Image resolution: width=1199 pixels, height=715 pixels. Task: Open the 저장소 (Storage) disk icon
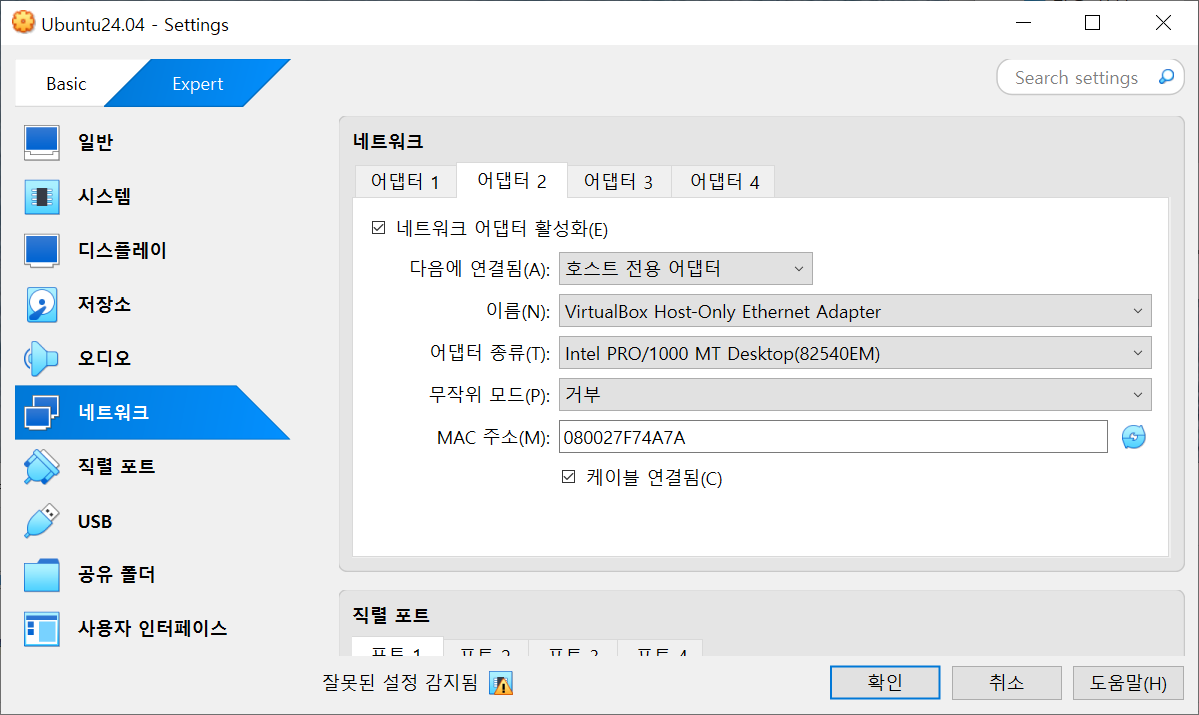[41, 304]
